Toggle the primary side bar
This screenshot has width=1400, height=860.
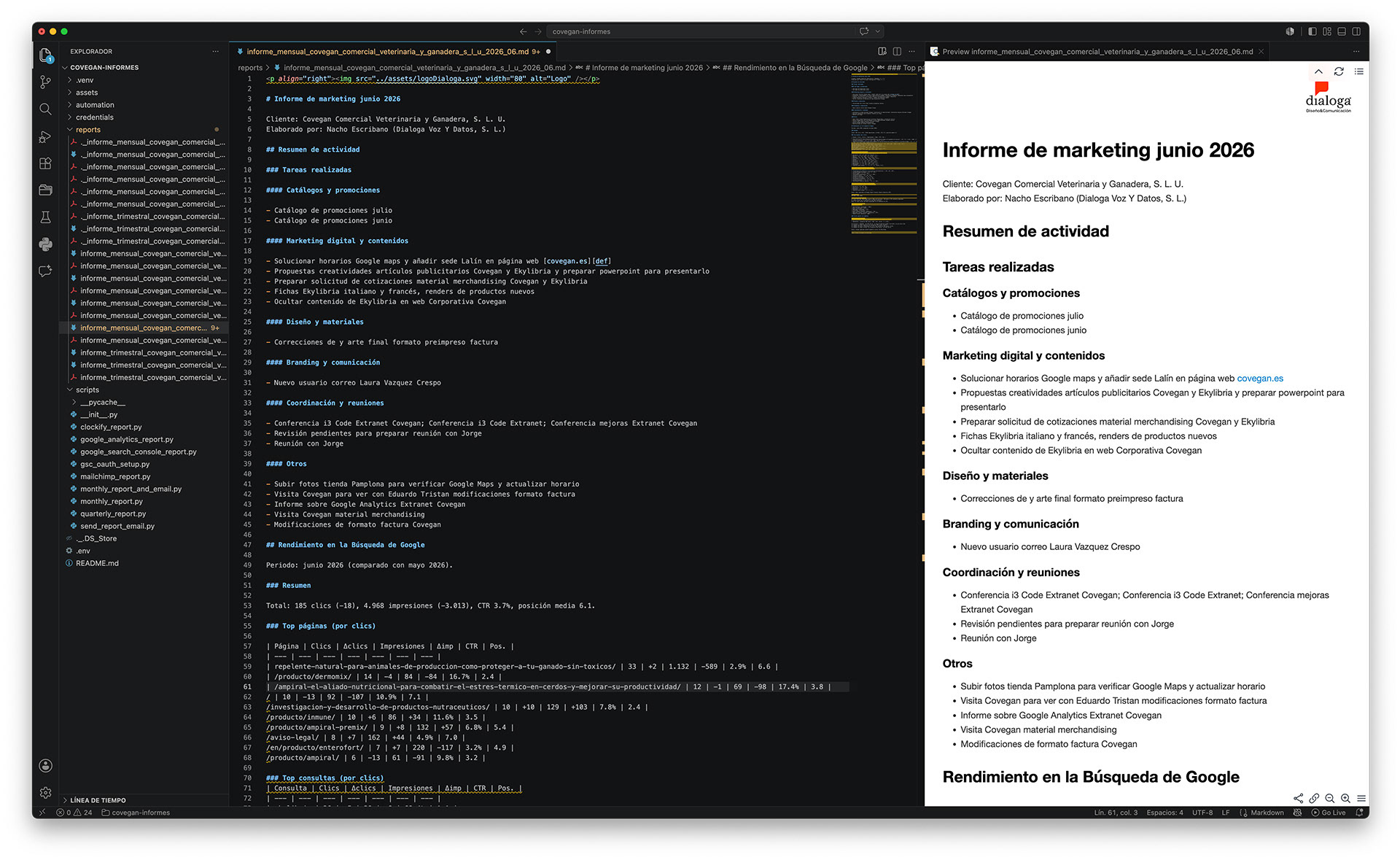(1312, 31)
